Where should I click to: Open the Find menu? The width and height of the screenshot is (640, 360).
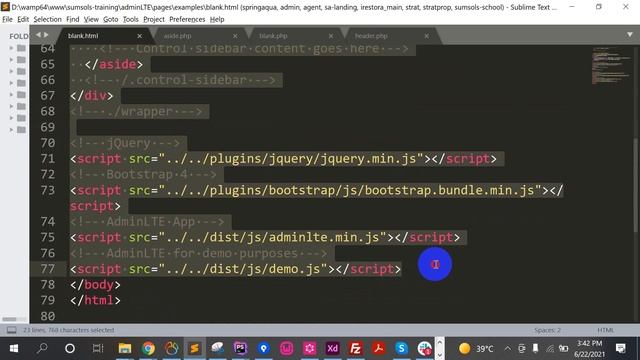[x=73, y=19]
